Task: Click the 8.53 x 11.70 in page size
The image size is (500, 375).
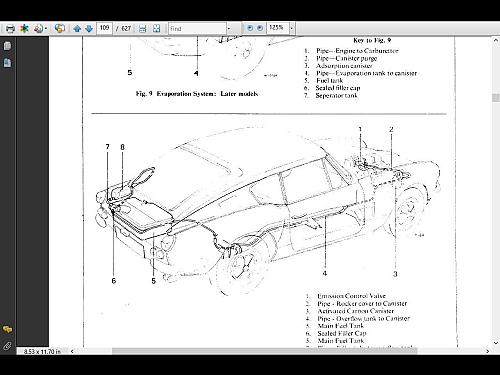Action: [42, 352]
